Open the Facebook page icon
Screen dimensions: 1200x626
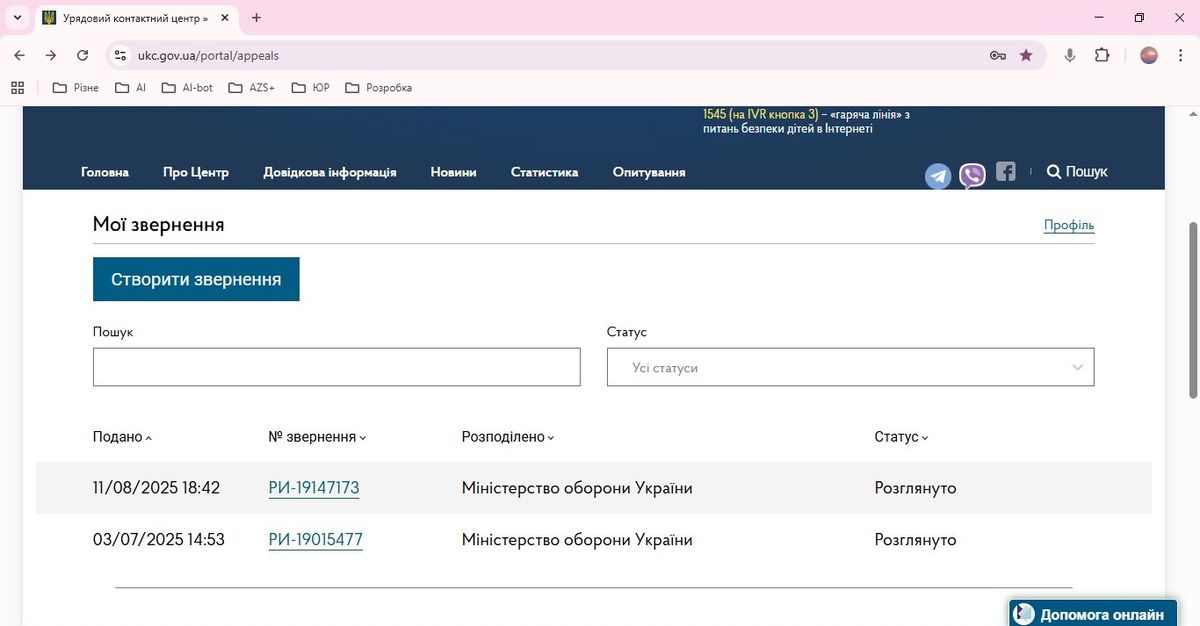point(1006,171)
